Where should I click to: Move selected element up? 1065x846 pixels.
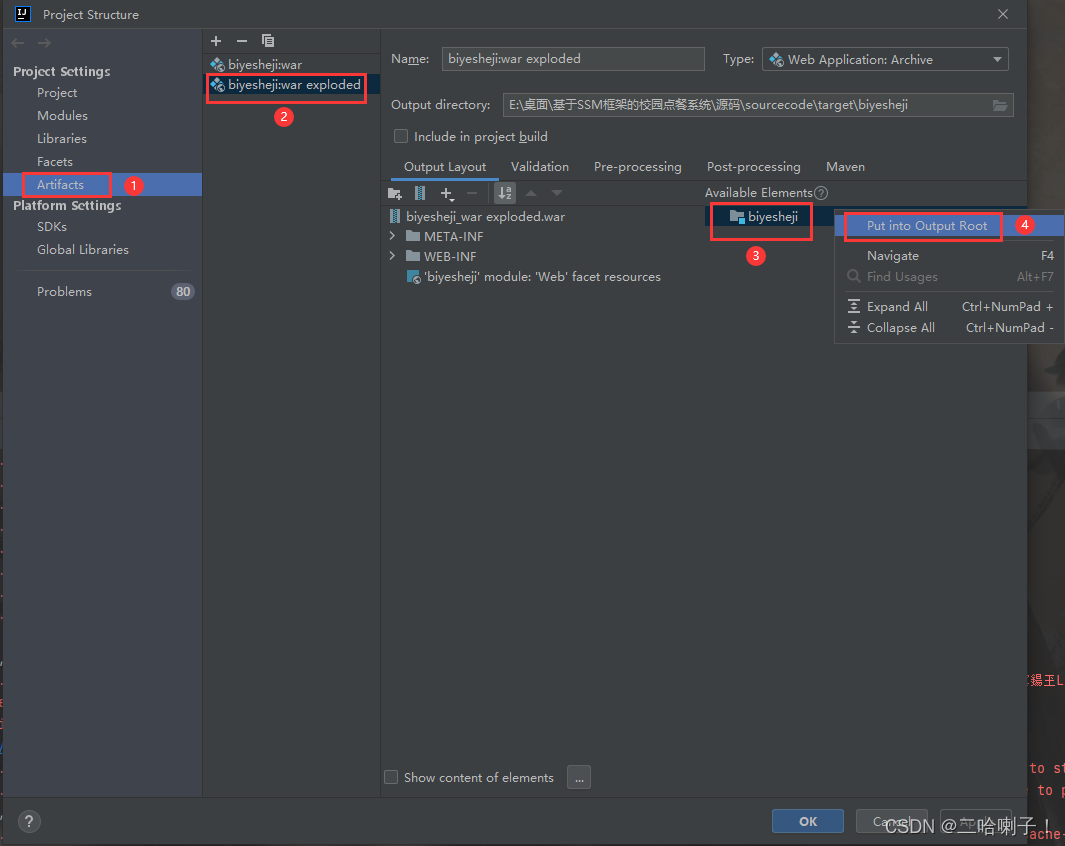pyautogui.click(x=531, y=194)
